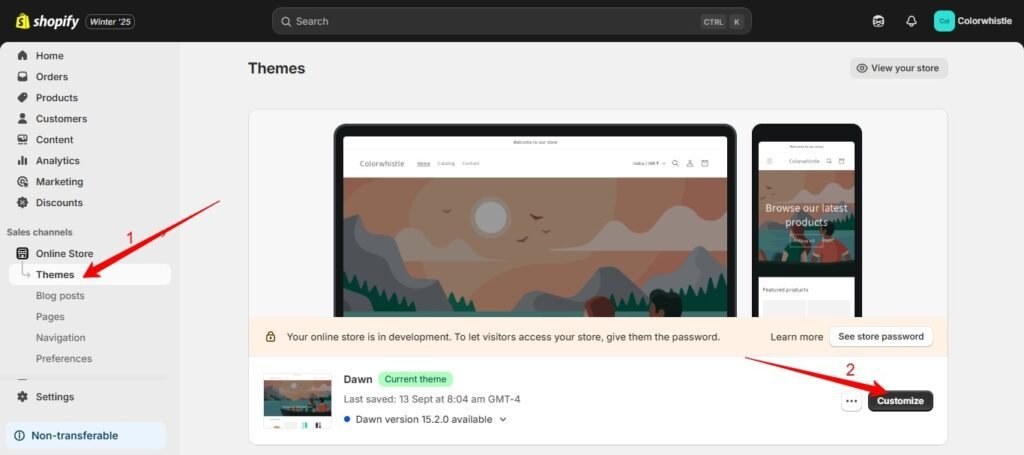The height and width of the screenshot is (455, 1024).
Task: Open the Colorwhistle account menu
Action: pos(973,21)
